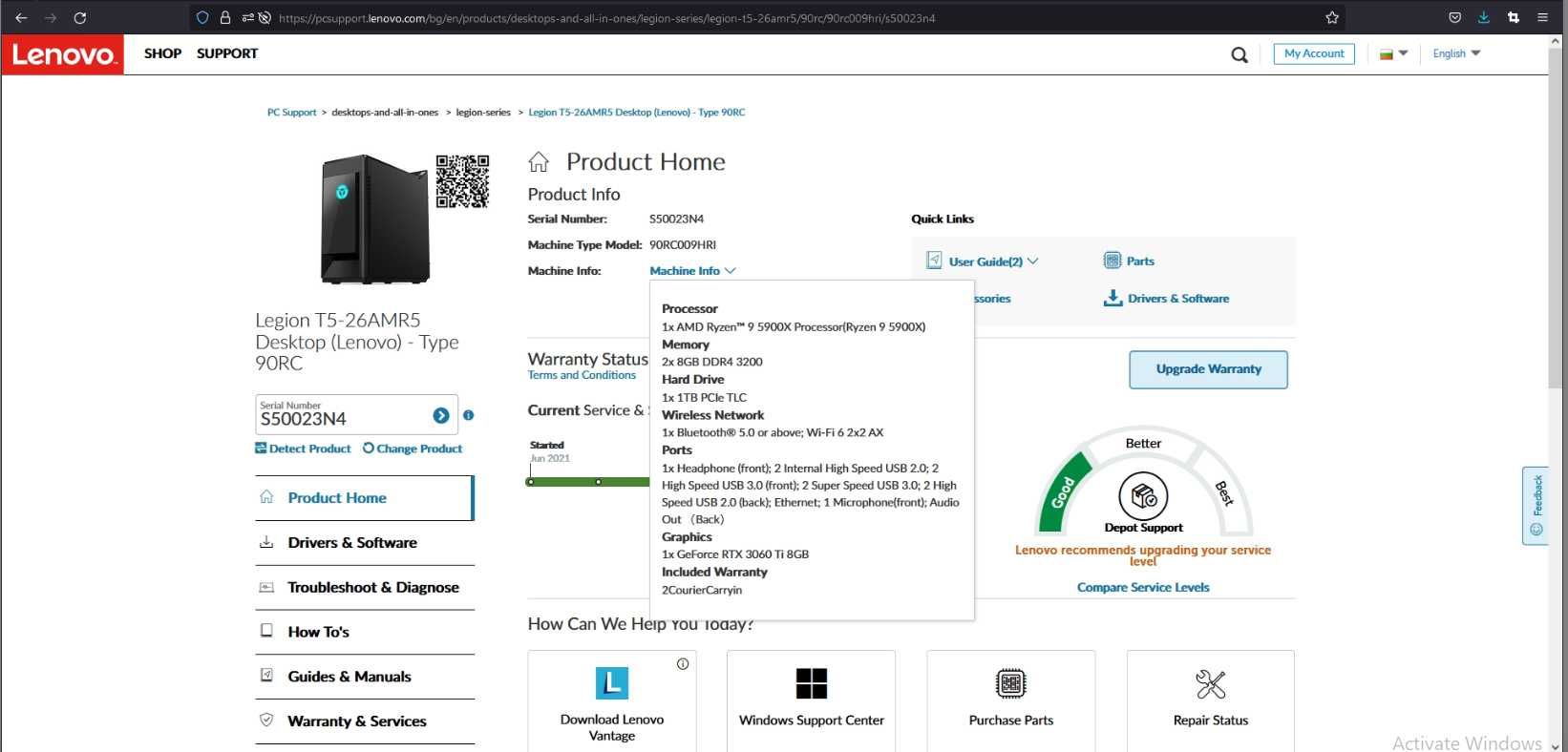
Task: Click the Upgrade Warranty button
Action: coord(1208,369)
